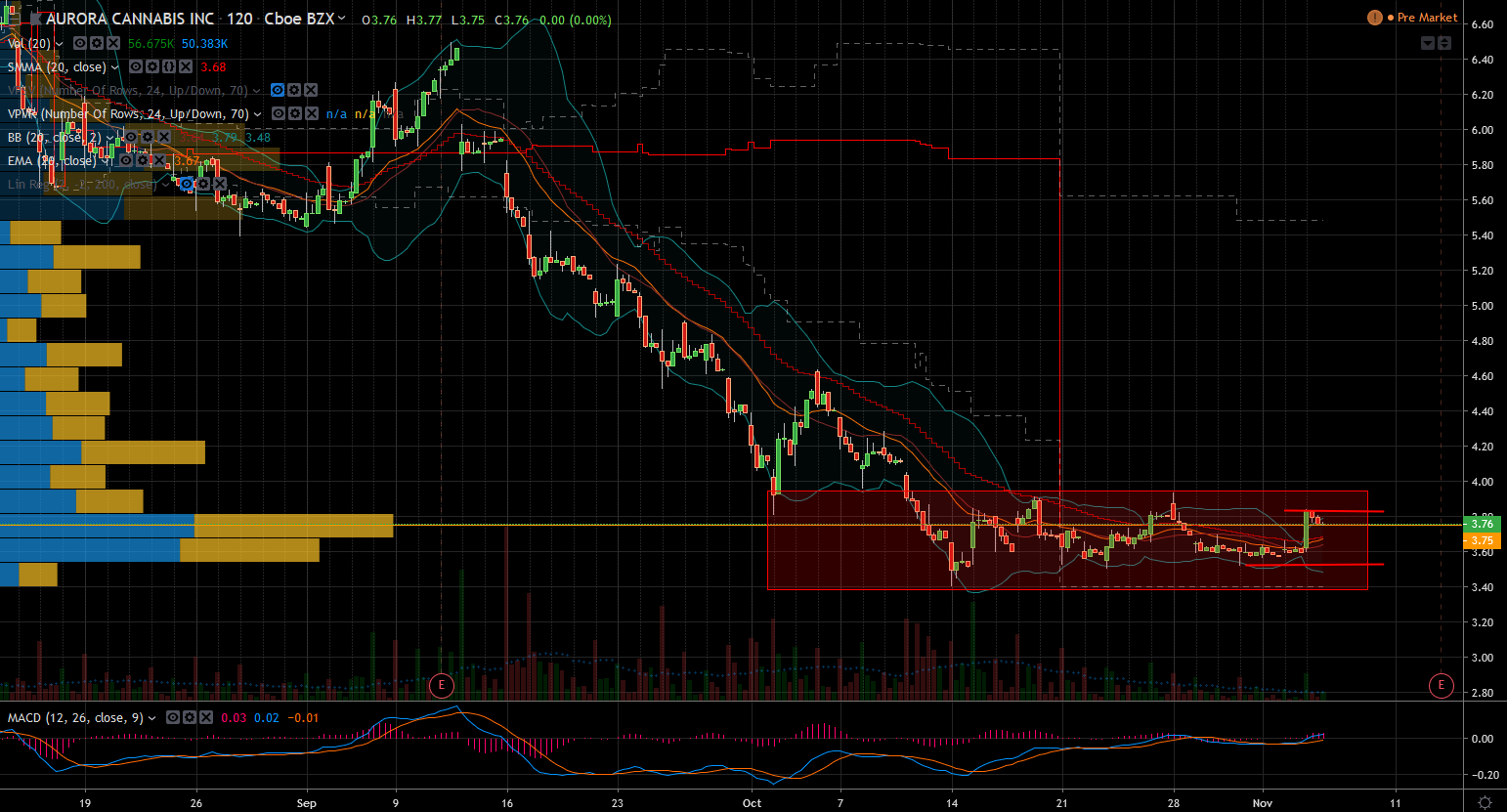Remove the EMA (20, close) indicator
This screenshot has width=1507, height=812.
click(159, 161)
